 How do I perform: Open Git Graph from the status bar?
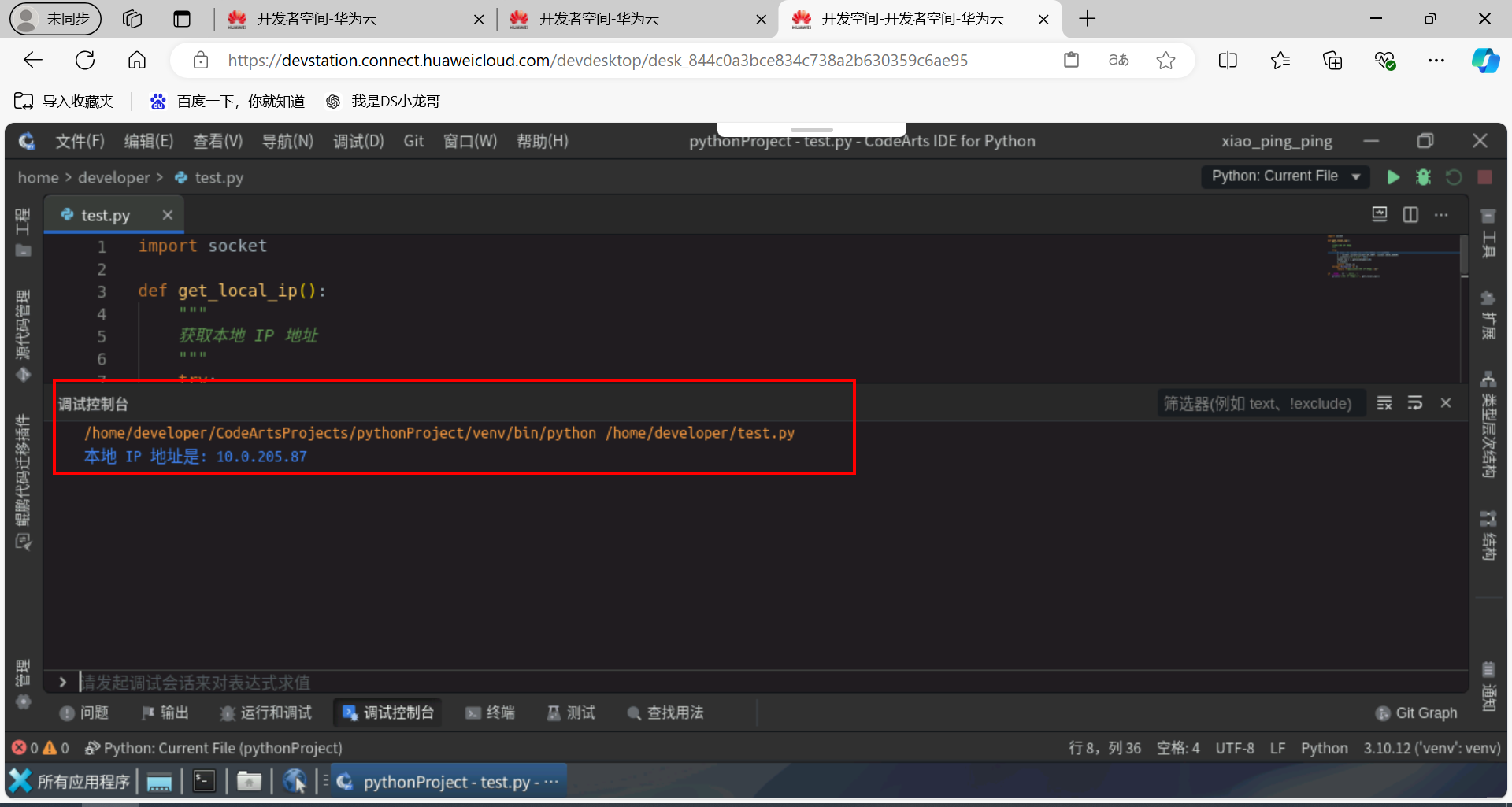pos(1415,713)
